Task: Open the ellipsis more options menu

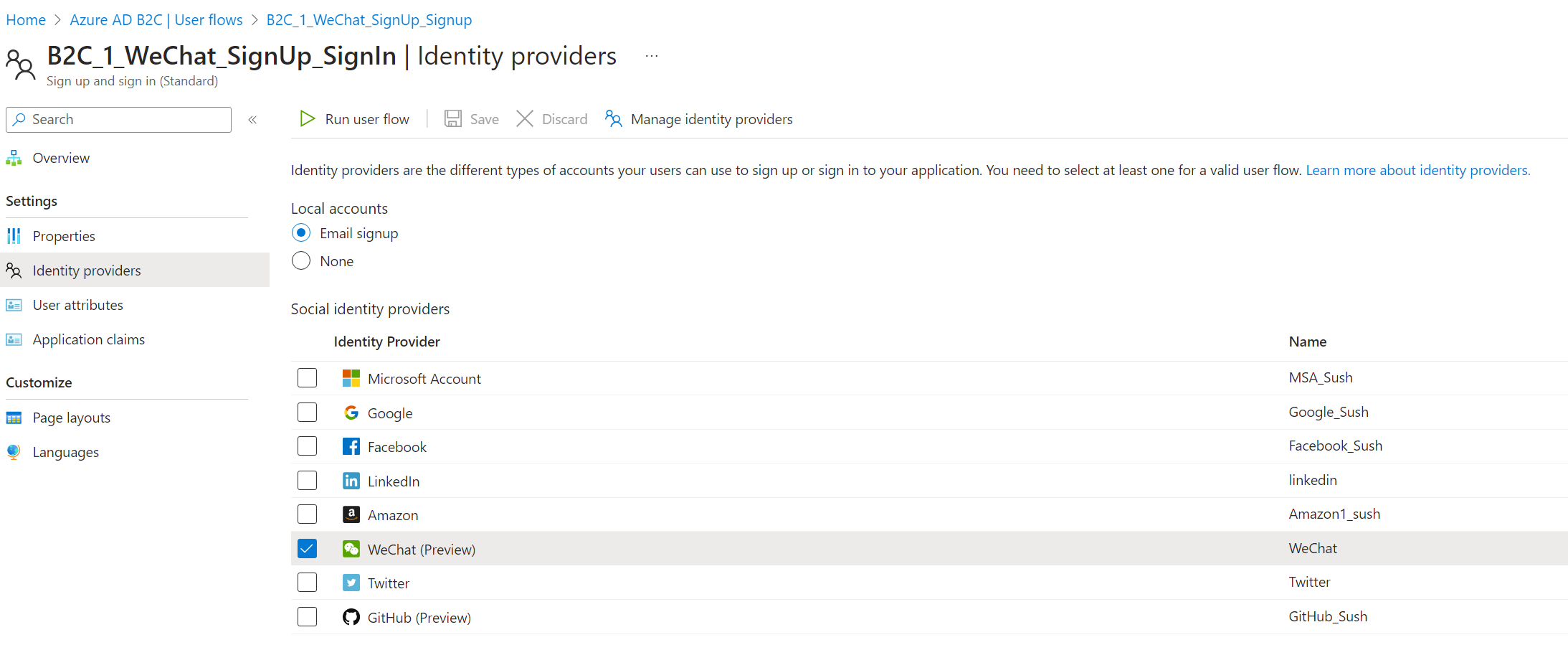Action: coord(651,56)
